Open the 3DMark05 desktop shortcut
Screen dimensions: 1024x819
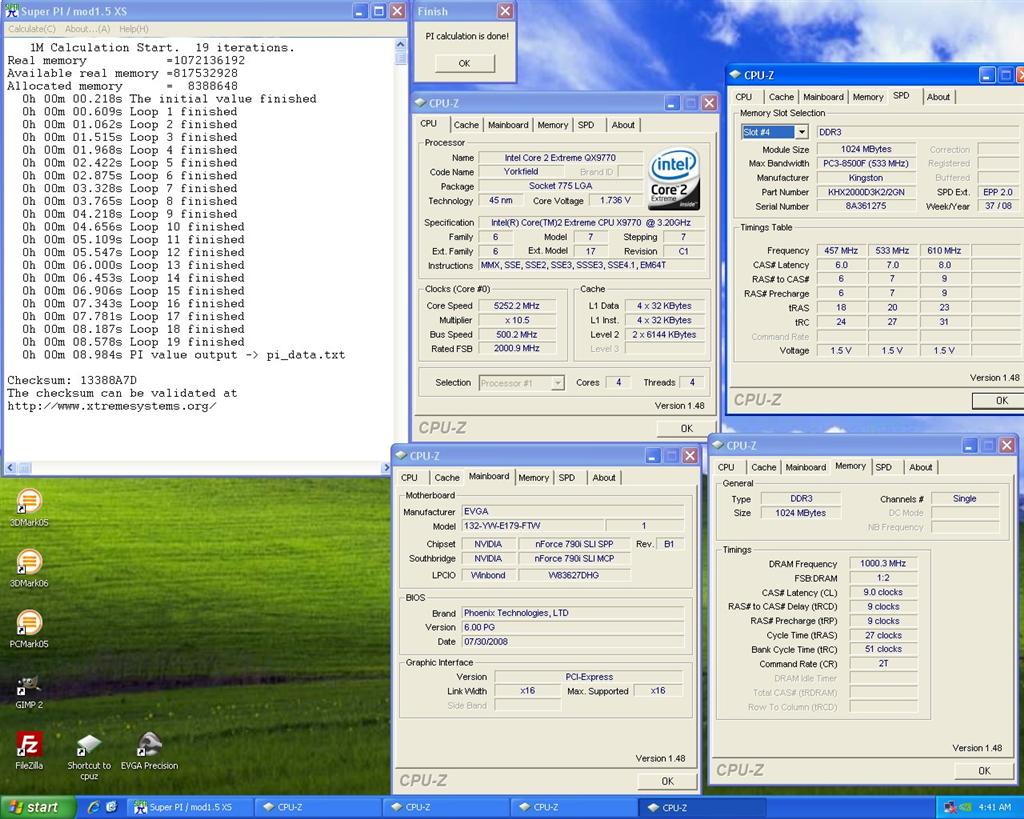point(29,507)
